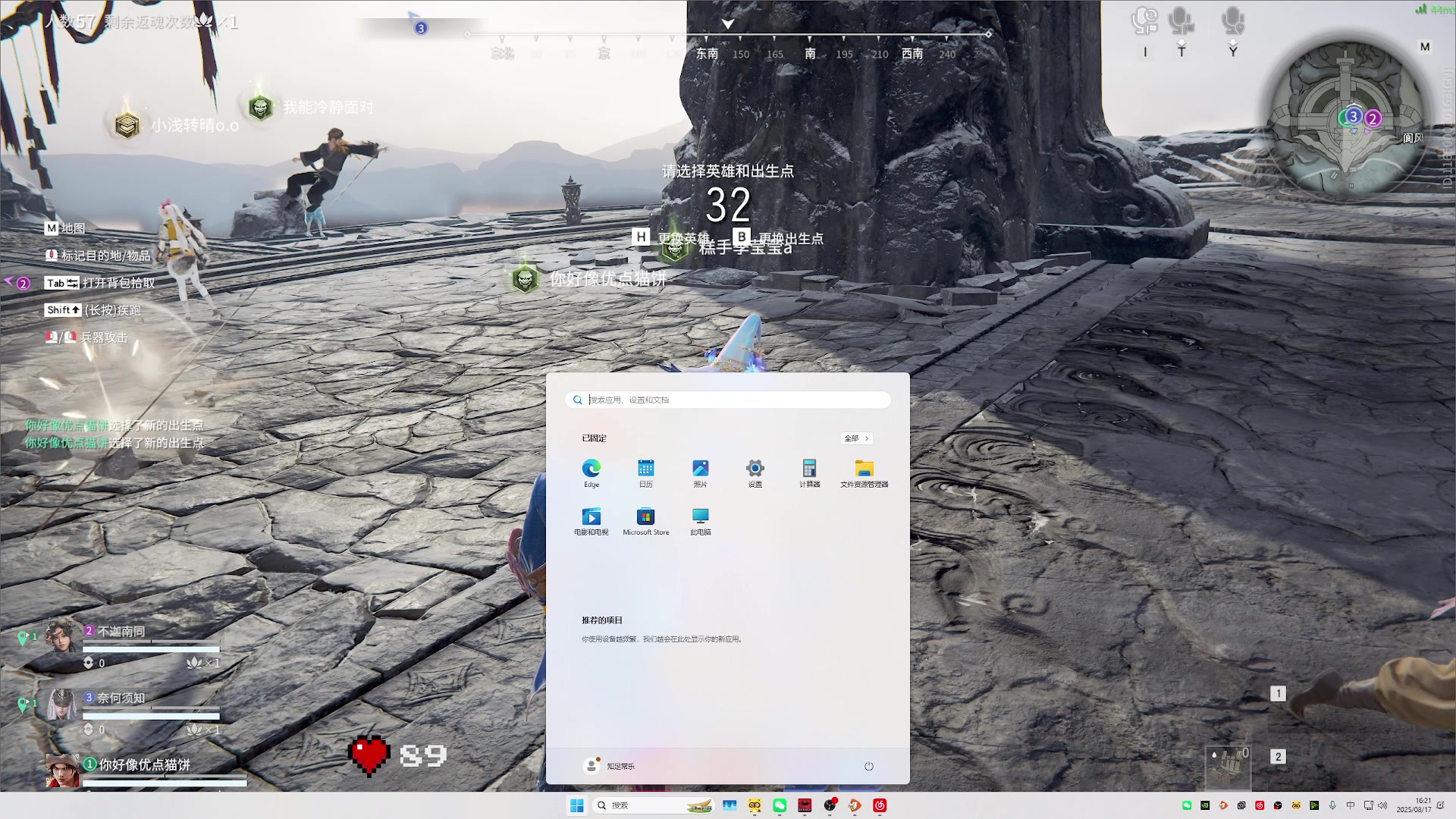Click Tab 打开背包拾取 hint
Screen dimensions: 1456x819
click(x=99, y=283)
